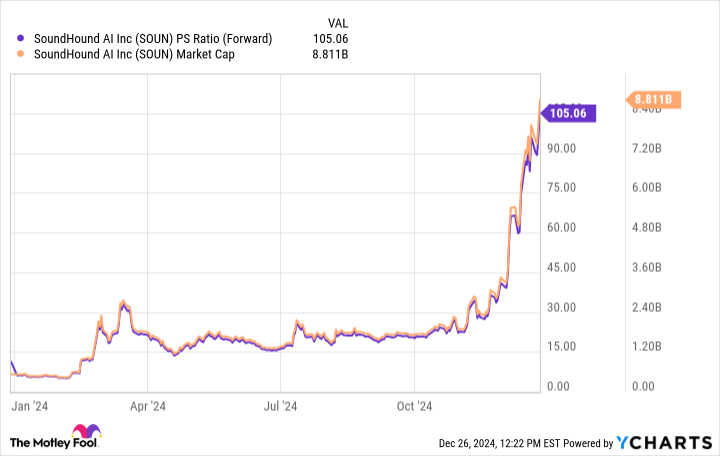
Task: Click the Oct '24 date axis label
Action: [414, 406]
